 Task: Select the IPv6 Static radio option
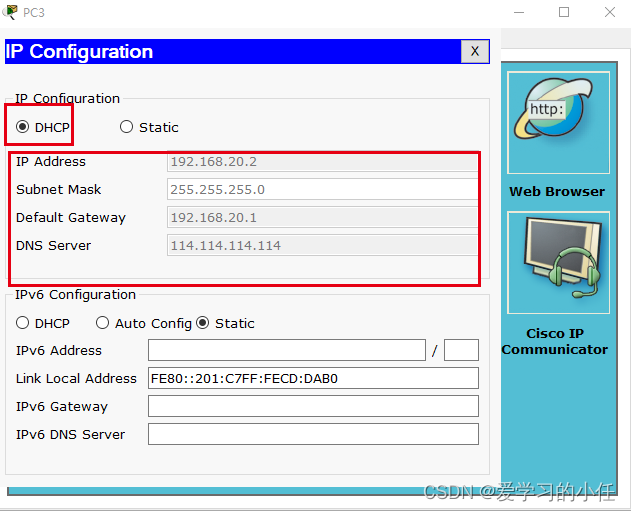tap(202, 323)
